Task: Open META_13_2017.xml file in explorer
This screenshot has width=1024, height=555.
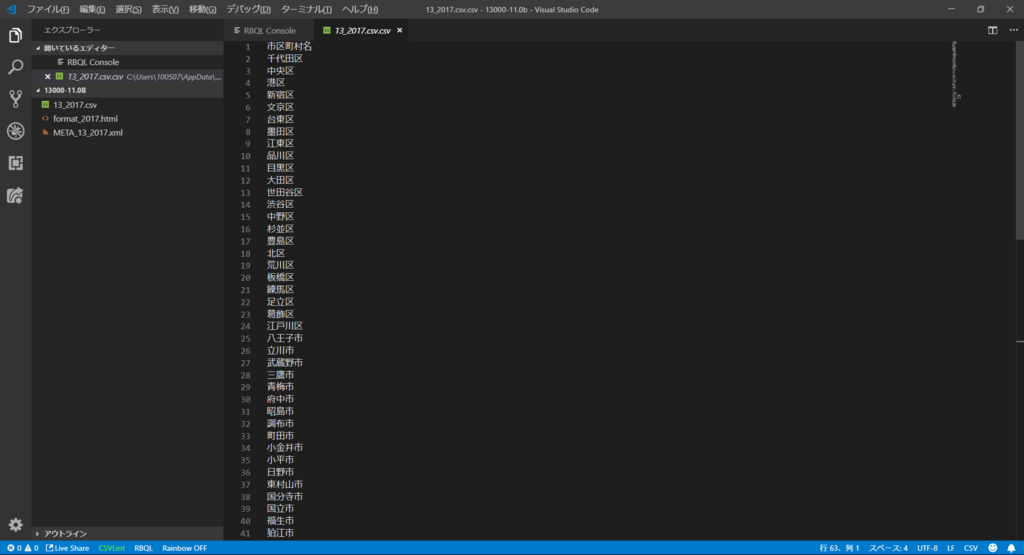Action: click(88, 133)
